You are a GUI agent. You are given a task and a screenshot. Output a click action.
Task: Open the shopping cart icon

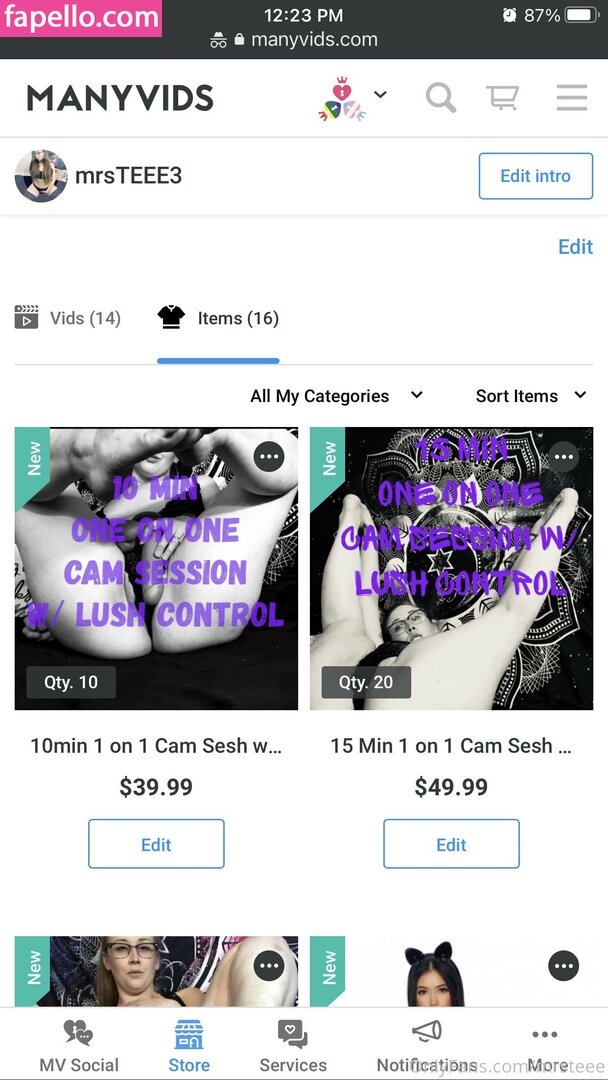503,98
